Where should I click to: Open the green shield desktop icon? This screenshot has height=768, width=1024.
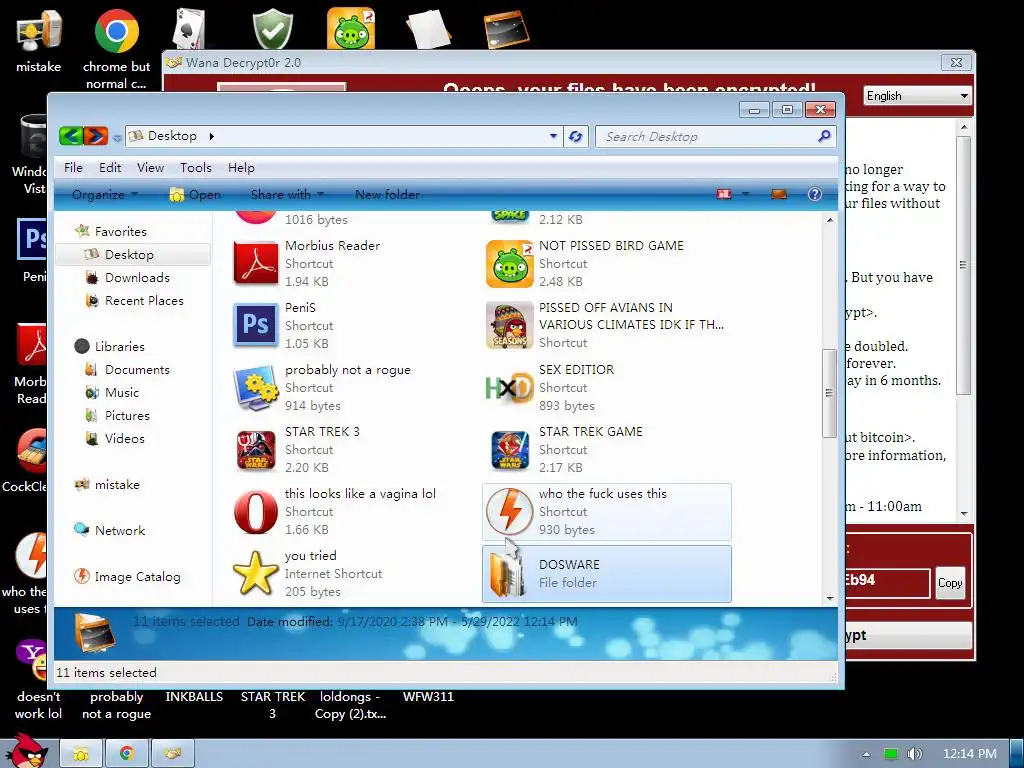click(x=272, y=29)
